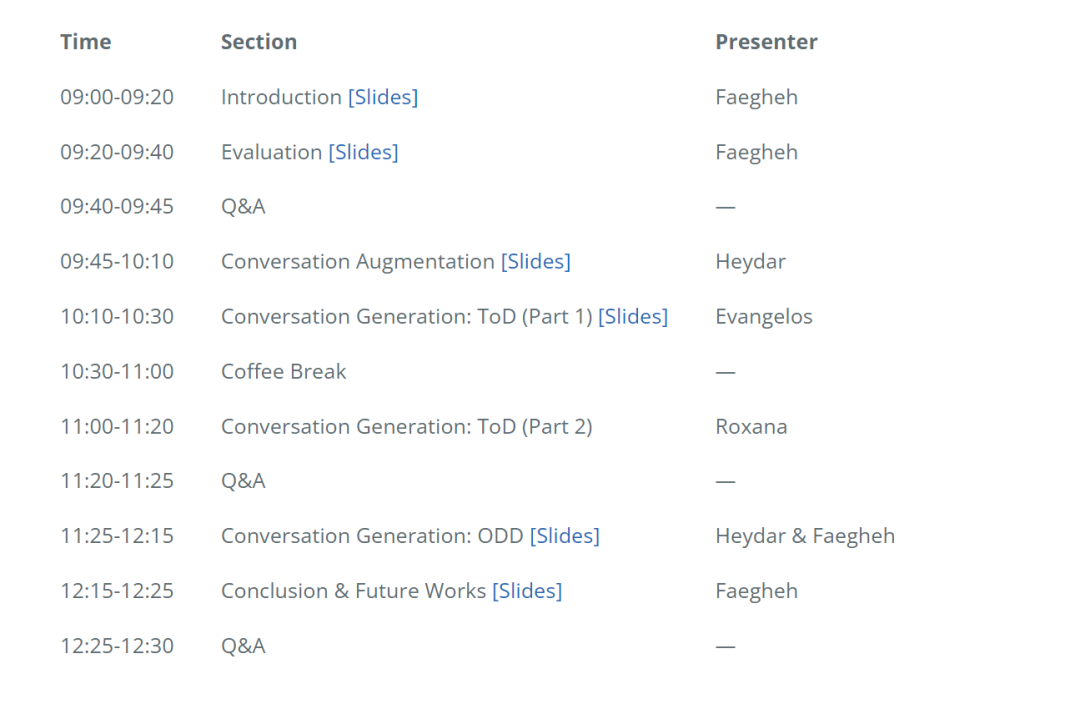Open ToD Part 1 slides link
This screenshot has height=709, width=1080.
[x=633, y=317]
